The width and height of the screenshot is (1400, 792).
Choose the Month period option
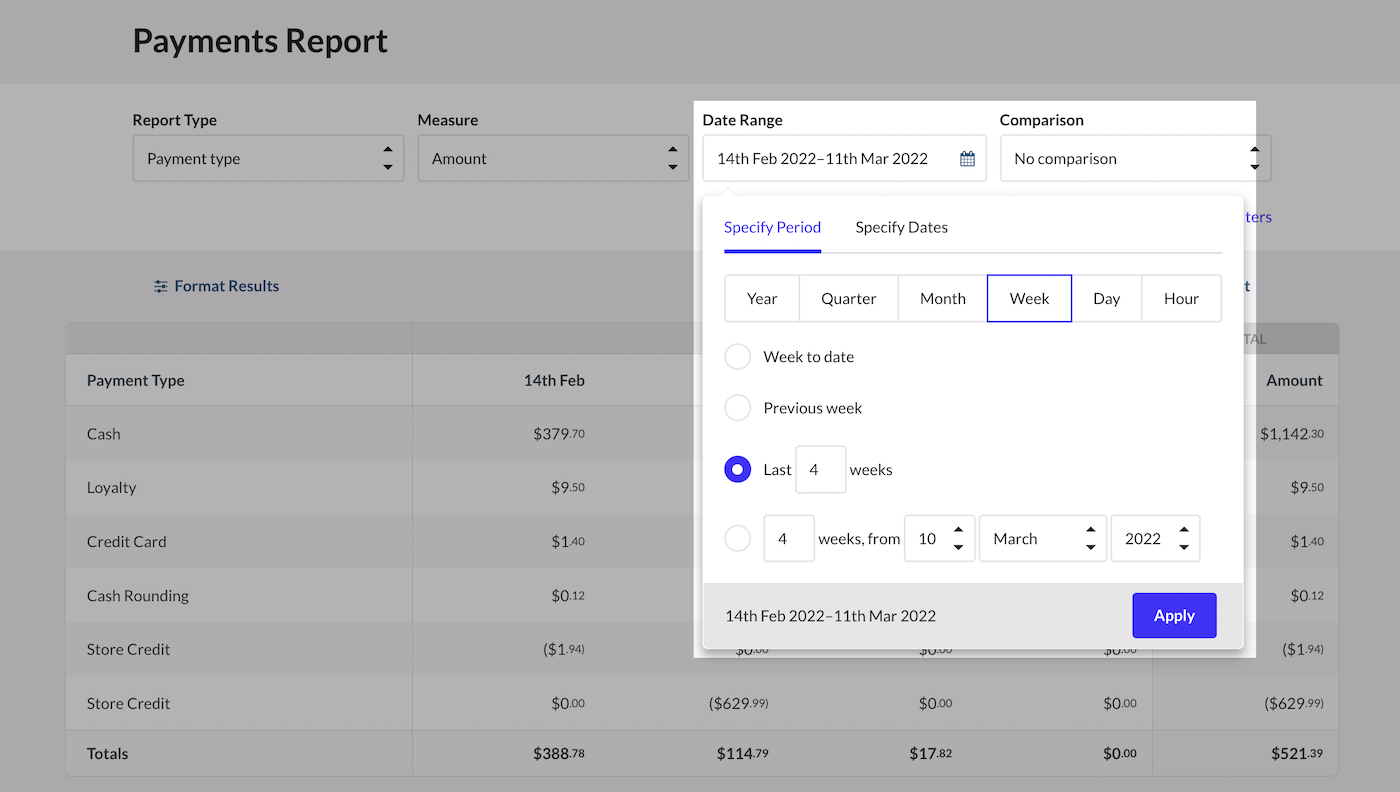(x=942, y=299)
